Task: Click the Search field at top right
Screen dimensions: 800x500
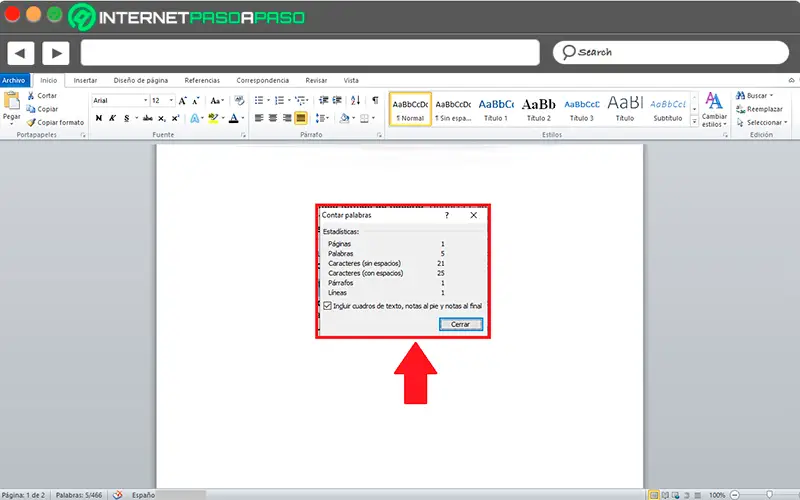Action: pos(671,53)
